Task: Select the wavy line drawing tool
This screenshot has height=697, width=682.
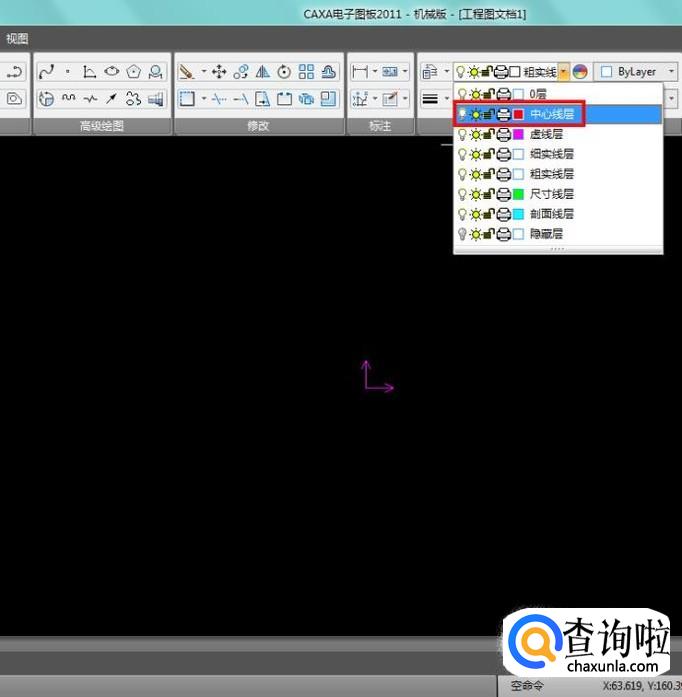Action: tap(68, 98)
